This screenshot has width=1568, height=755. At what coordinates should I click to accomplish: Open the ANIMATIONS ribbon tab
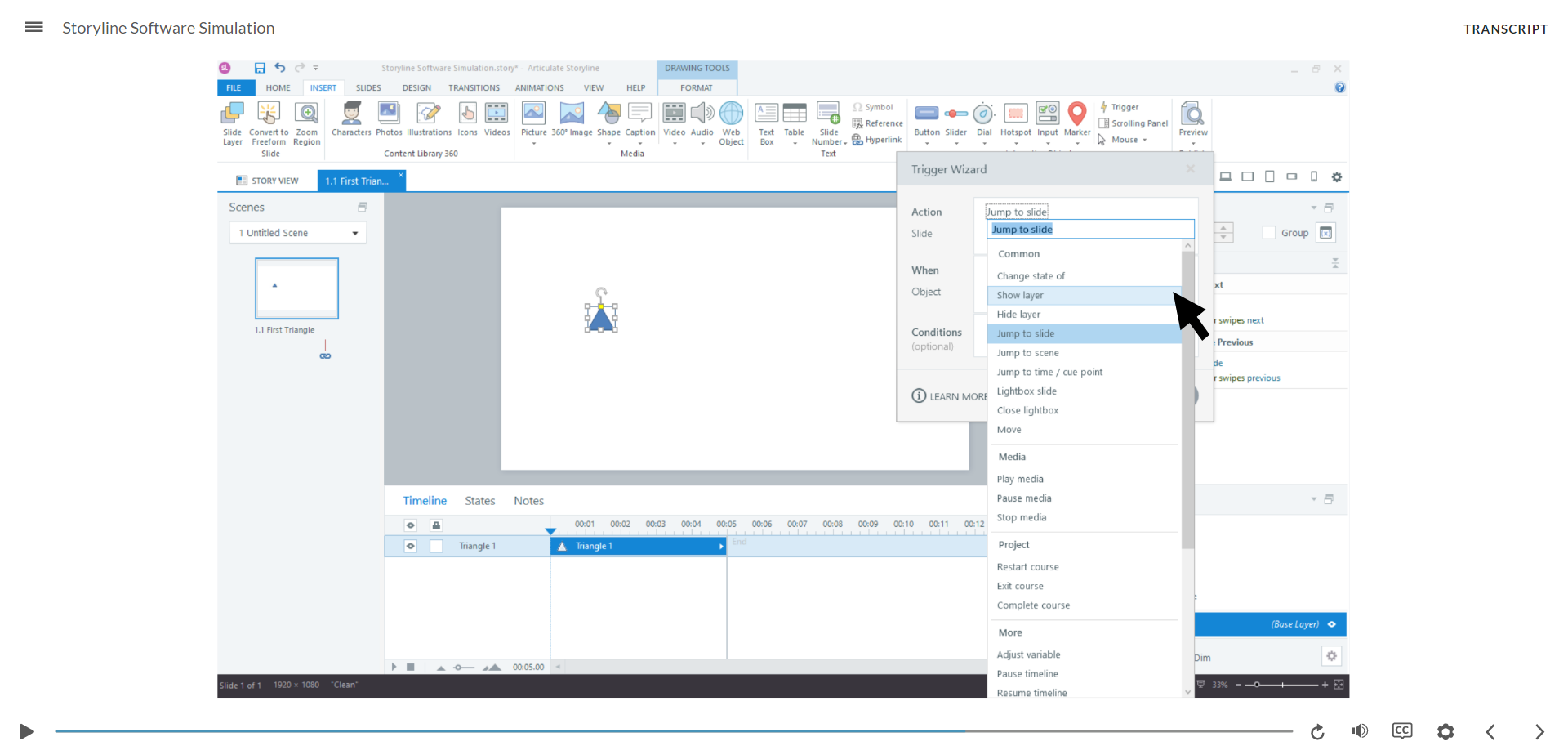[539, 87]
